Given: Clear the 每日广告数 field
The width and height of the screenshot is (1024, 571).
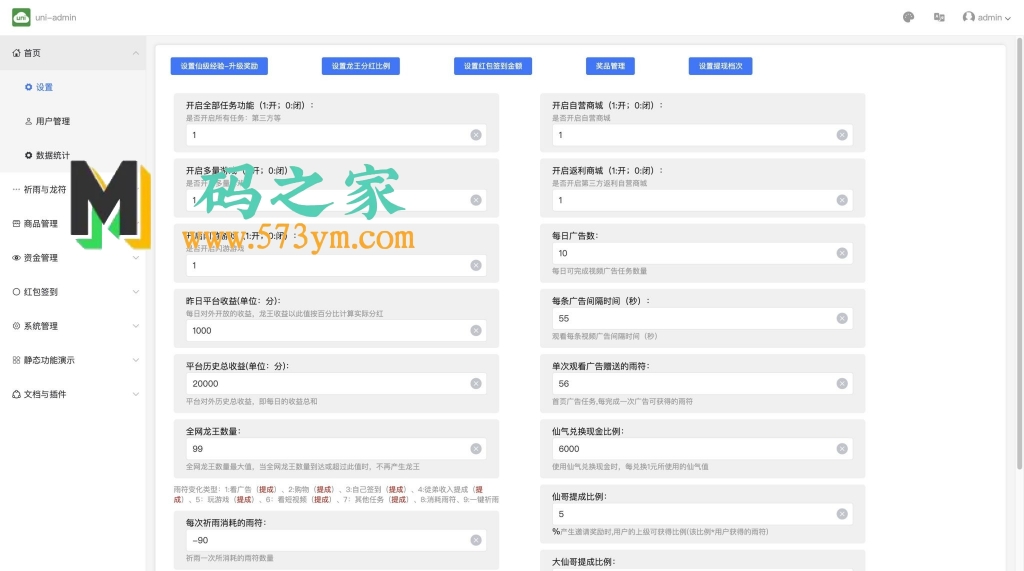Looking at the screenshot, I should coord(842,253).
